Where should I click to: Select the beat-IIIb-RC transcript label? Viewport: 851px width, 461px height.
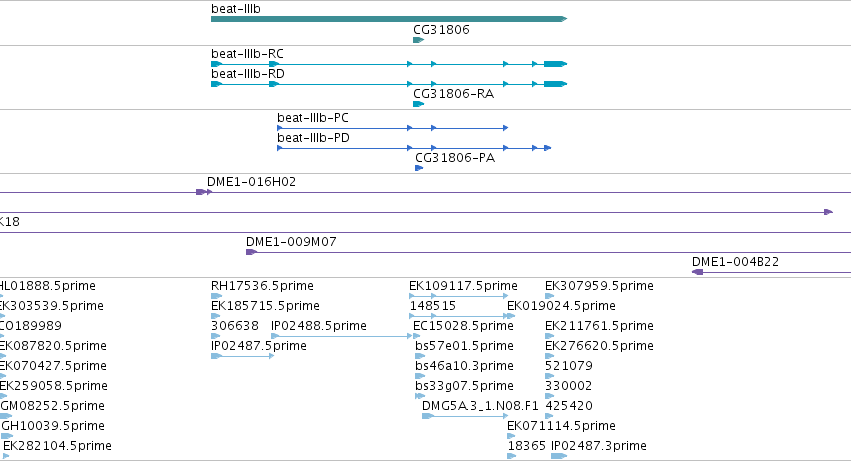(x=247, y=54)
